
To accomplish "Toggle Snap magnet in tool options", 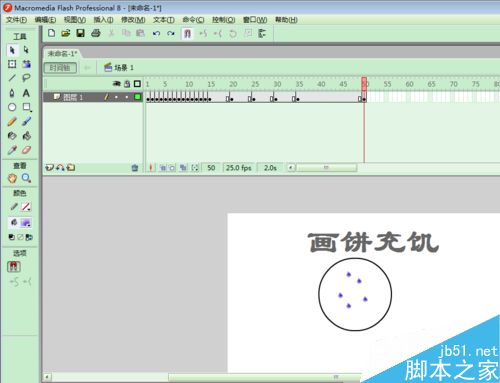I will (14, 266).
